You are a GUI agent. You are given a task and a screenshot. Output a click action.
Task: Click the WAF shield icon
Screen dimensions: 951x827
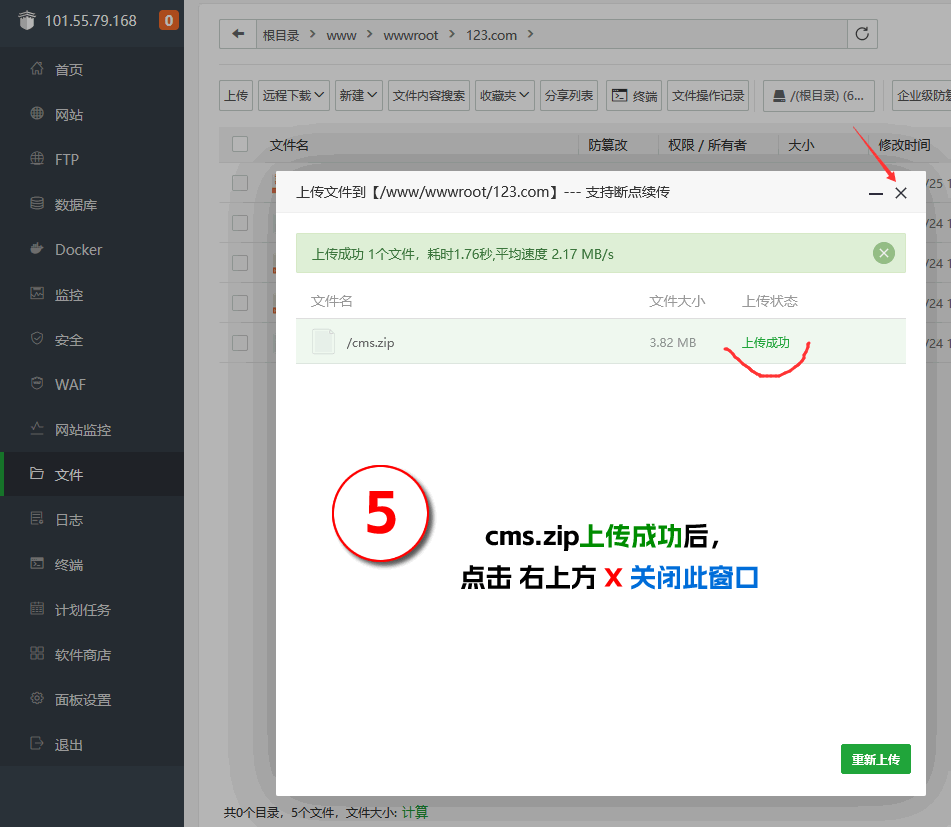[x=37, y=384]
